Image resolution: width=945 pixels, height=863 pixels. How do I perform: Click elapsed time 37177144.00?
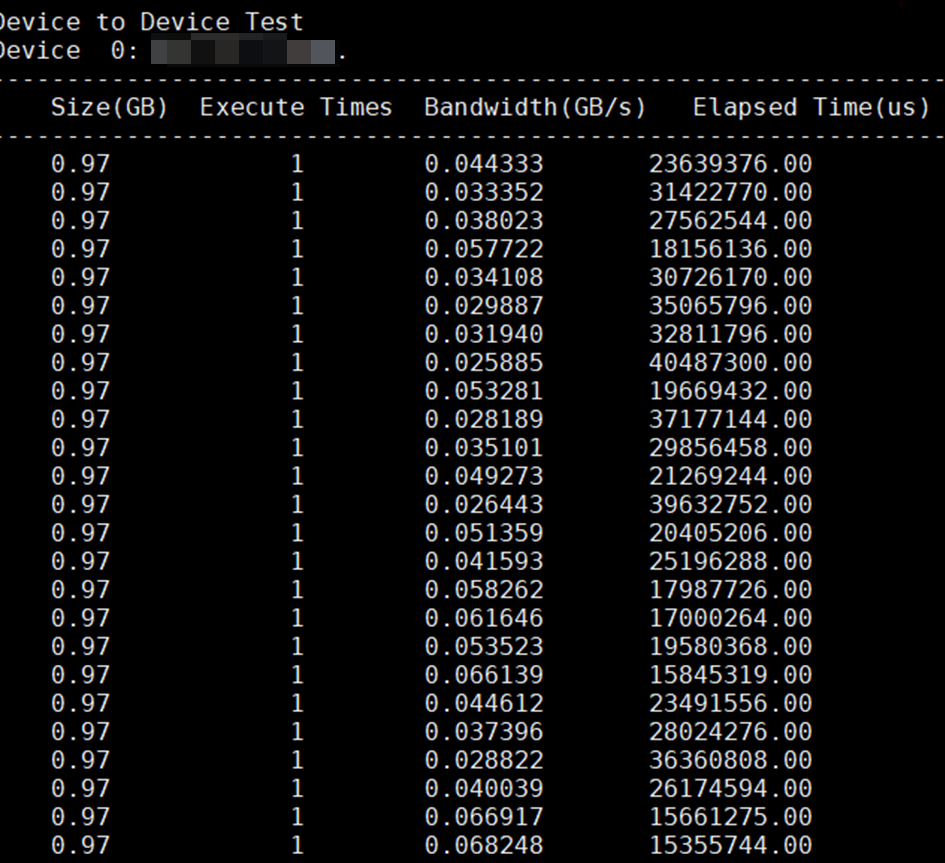730,419
